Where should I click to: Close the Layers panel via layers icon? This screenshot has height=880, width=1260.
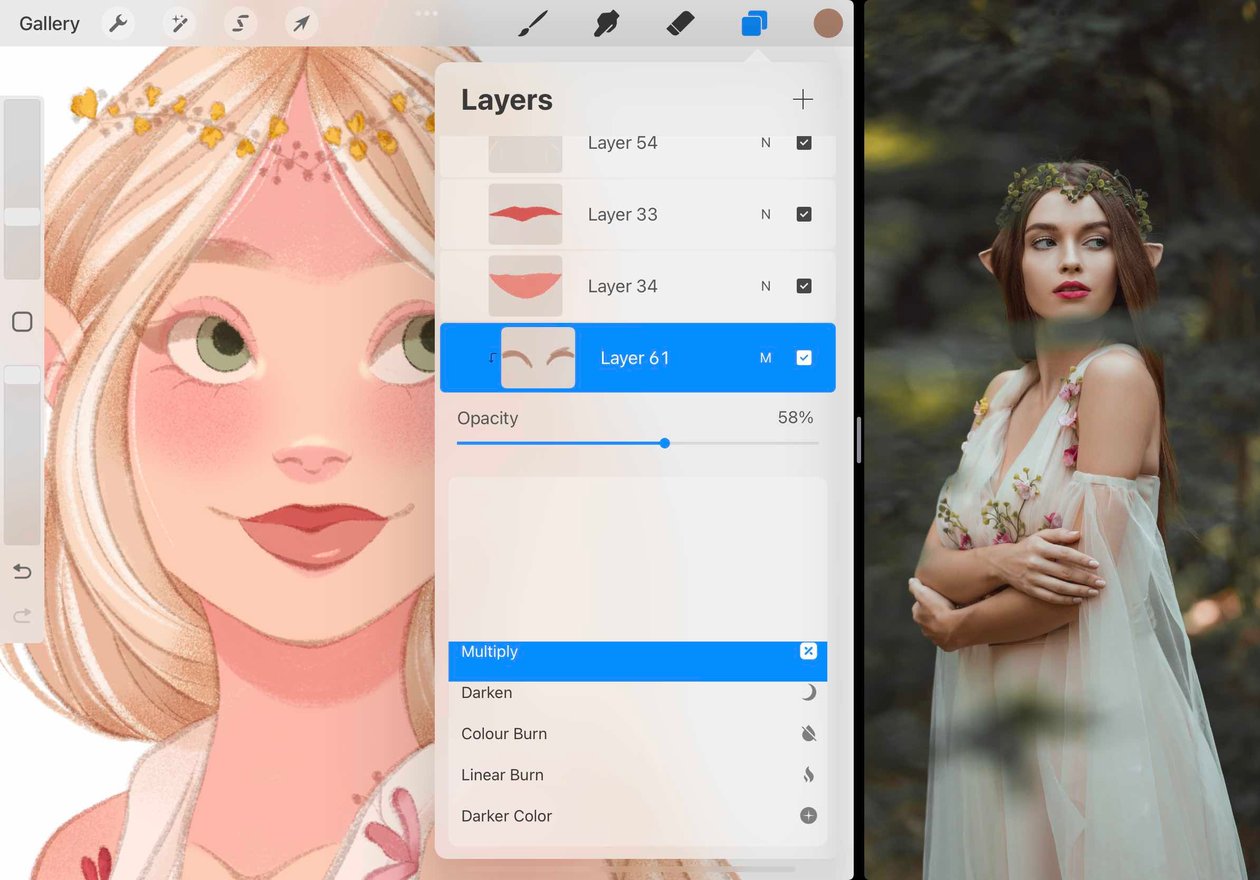pyautogui.click(x=754, y=23)
